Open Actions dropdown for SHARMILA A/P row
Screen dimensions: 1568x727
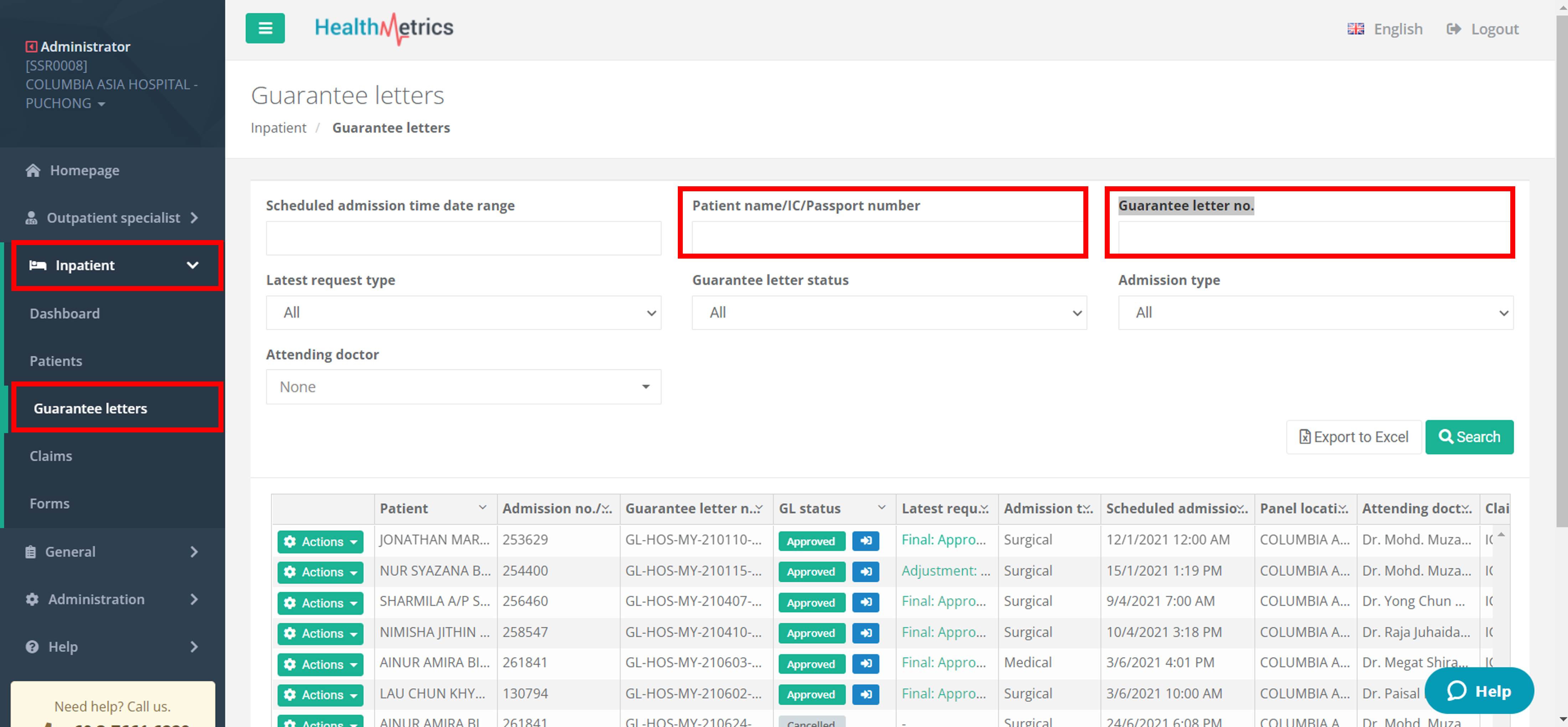[320, 603]
